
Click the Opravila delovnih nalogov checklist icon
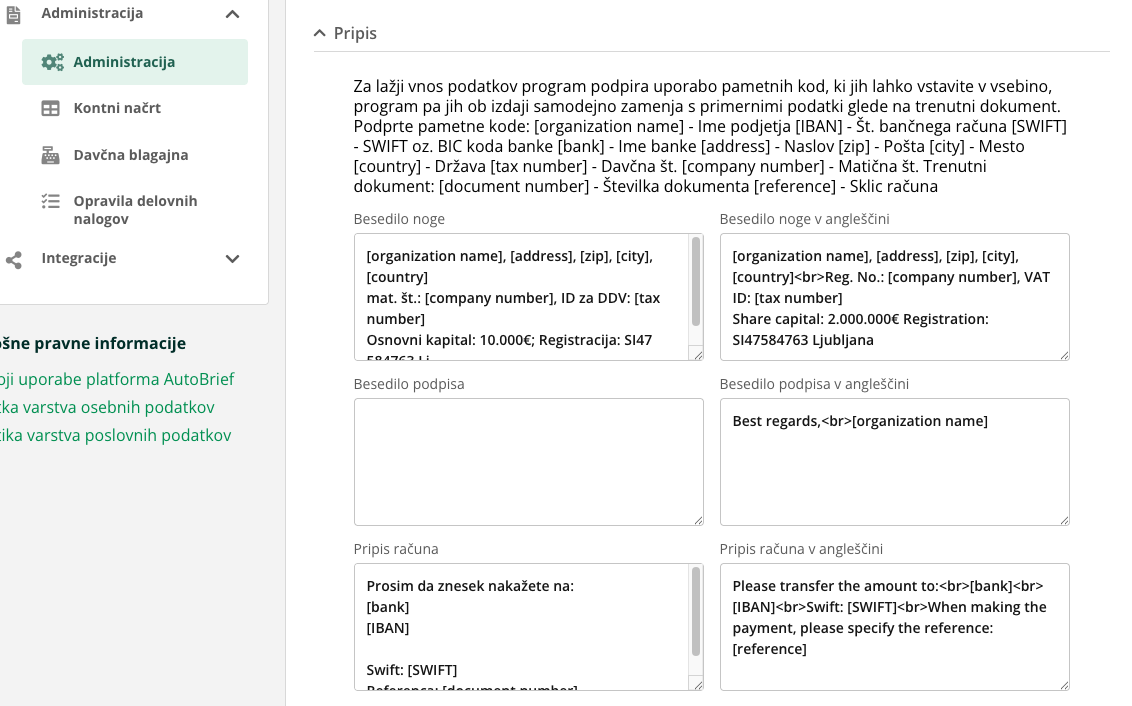pyautogui.click(x=50, y=201)
